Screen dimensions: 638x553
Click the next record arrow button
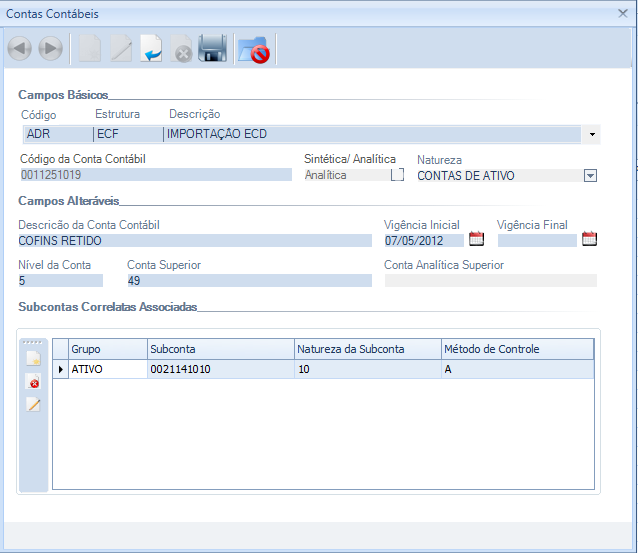tap(51, 49)
